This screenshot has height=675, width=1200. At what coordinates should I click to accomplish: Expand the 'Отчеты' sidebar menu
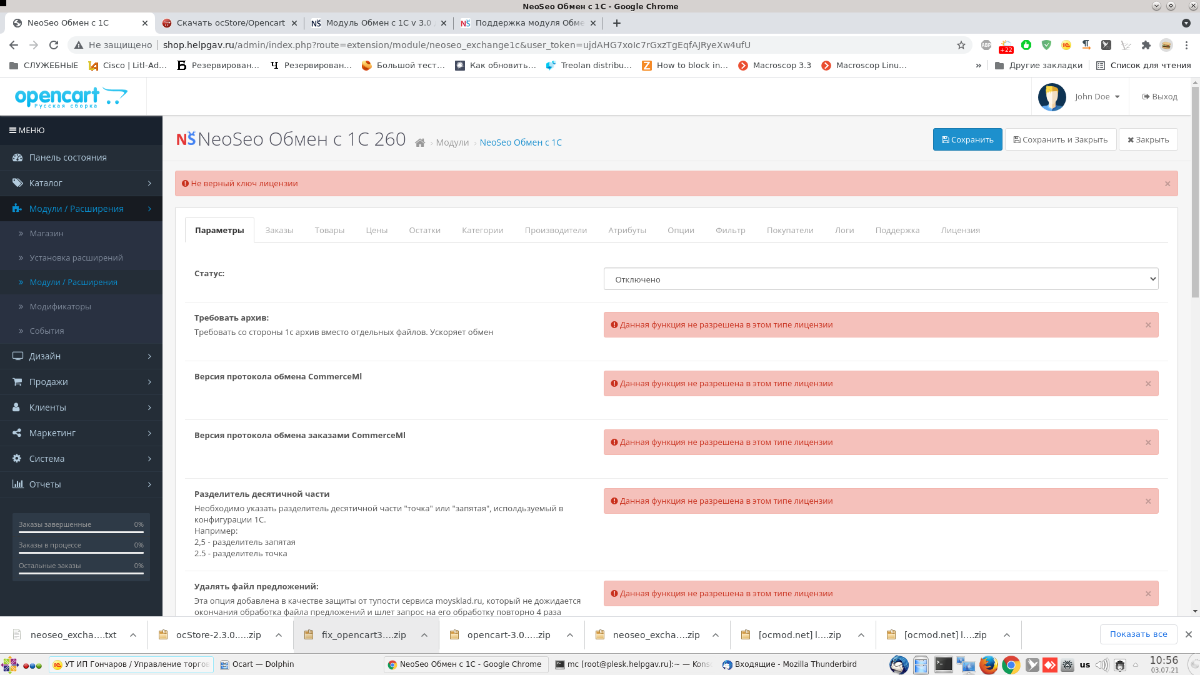81,484
